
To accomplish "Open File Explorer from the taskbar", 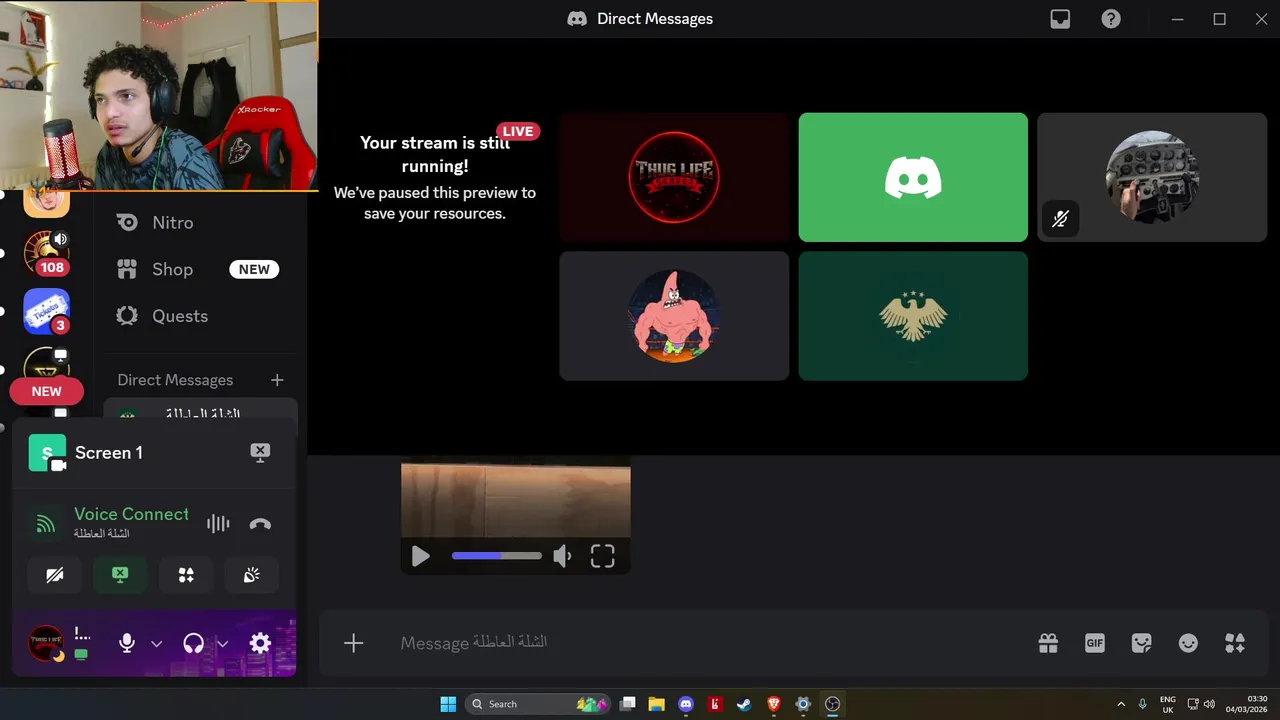I will pos(656,704).
